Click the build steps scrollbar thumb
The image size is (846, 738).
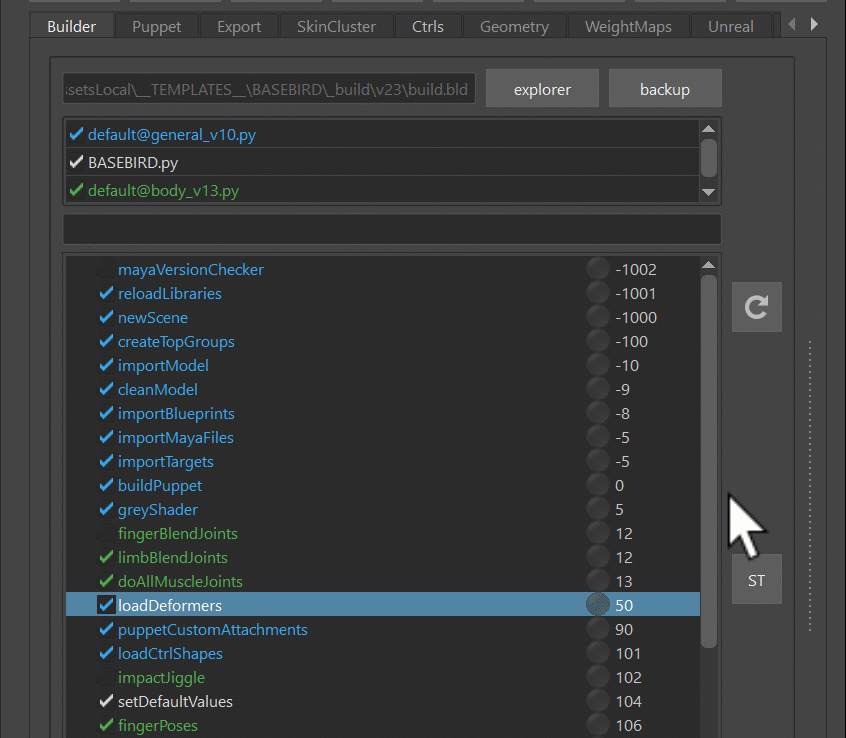pyautogui.click(x=708, y=461)
